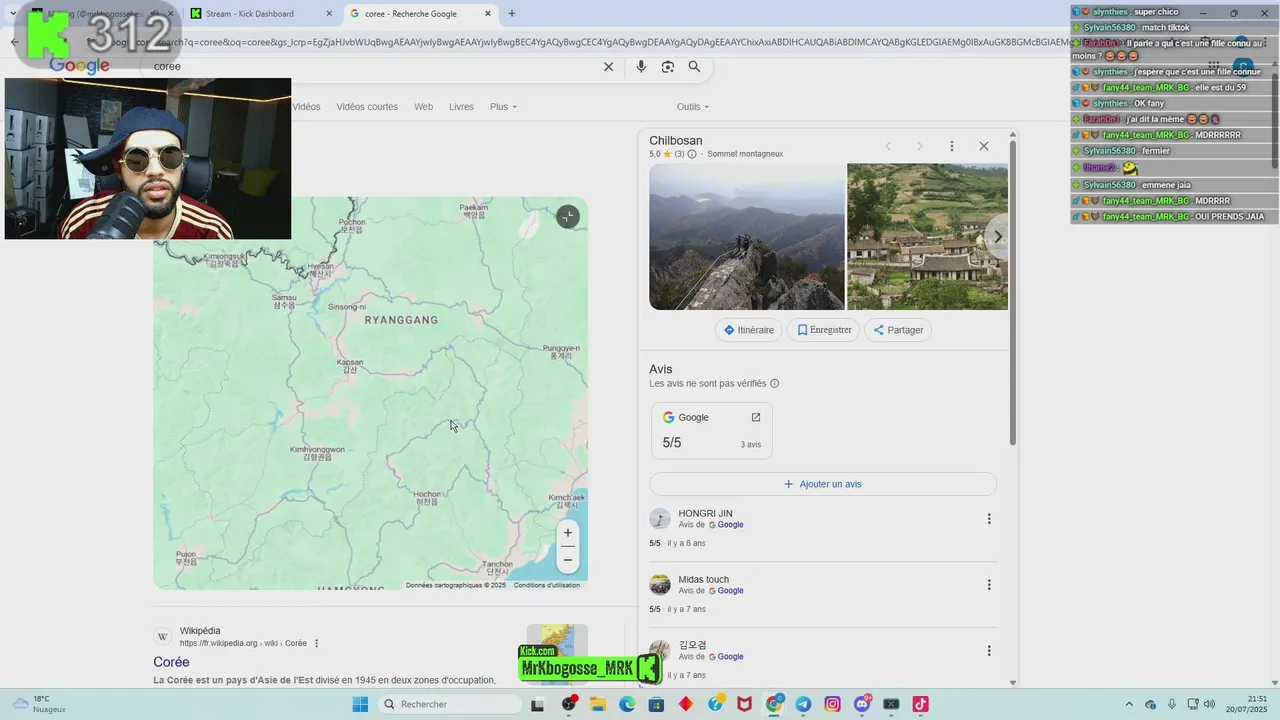This screenshot has height=720, width=1280.
Task: Open the mountain ridge photo of Chilbosan
Action: [747, 237]
